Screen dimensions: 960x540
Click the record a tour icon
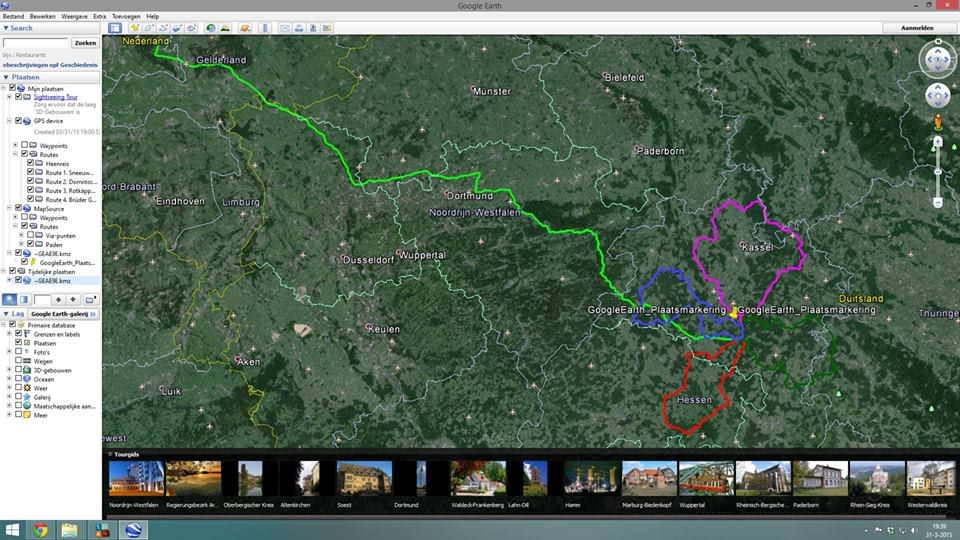(x=192, y=28)
